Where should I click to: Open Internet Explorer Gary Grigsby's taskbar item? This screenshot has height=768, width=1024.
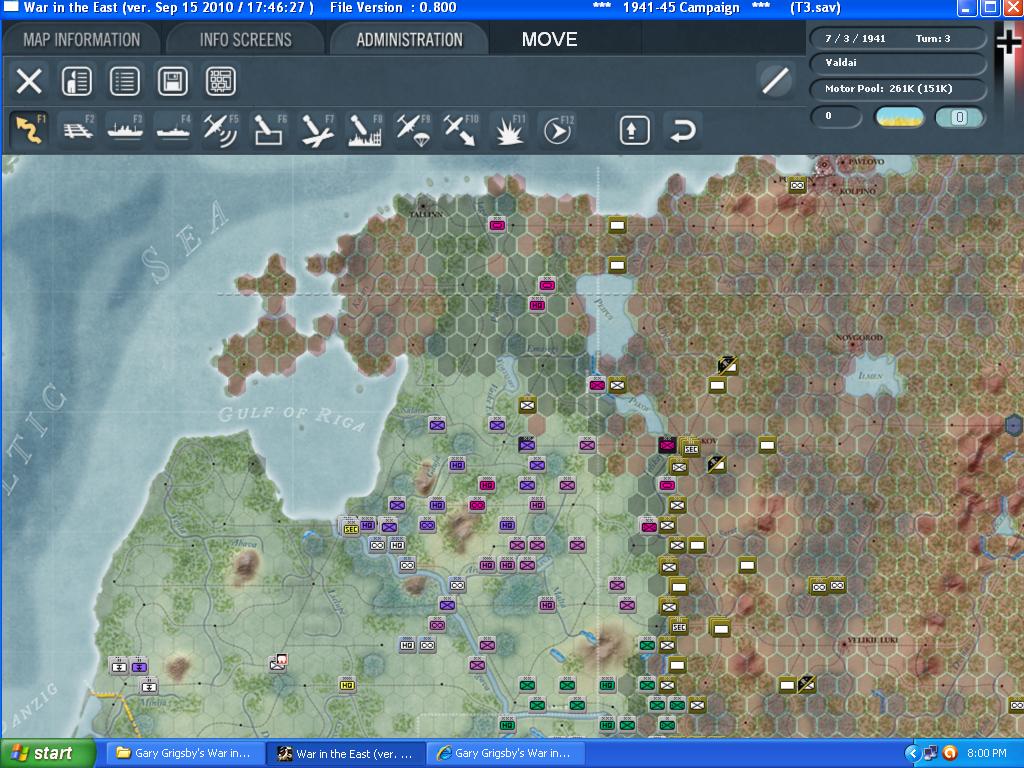tap(504, 754)
